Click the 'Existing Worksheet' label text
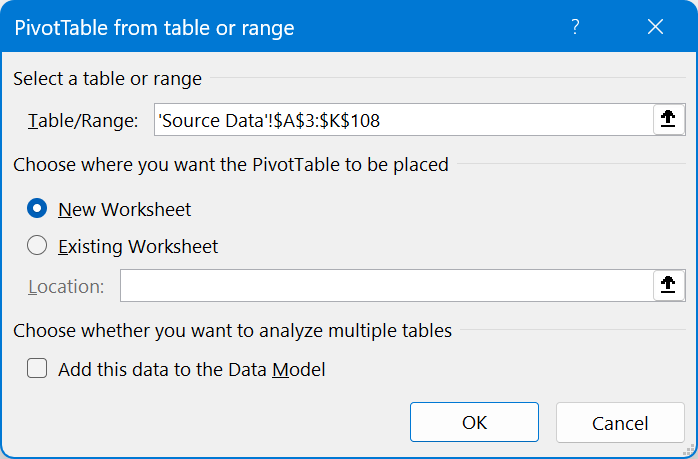The height and width of the screenshot is (459, 698). pyautogui.click(x=138, y=246)
